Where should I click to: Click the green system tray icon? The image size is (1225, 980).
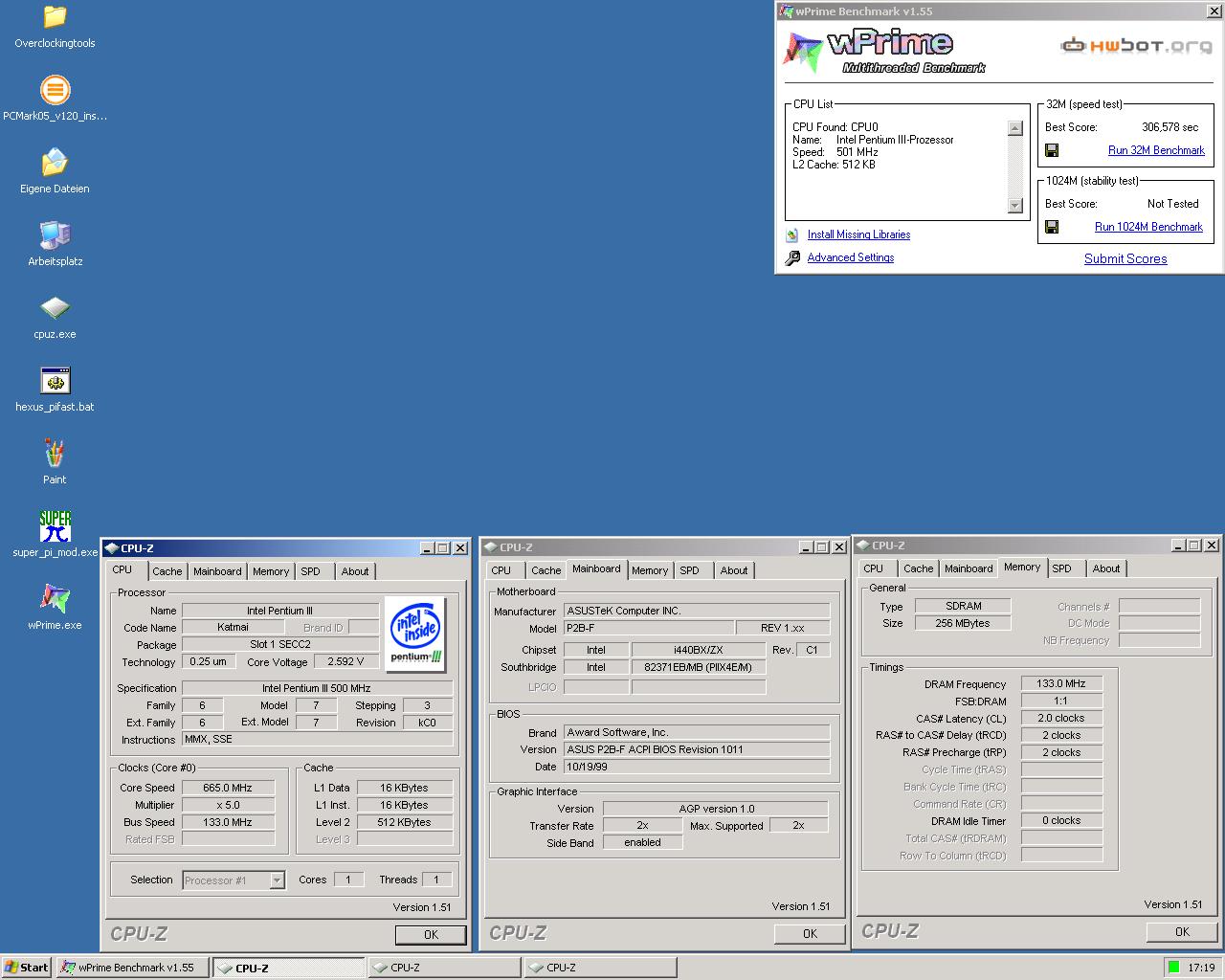(1173, 968)
